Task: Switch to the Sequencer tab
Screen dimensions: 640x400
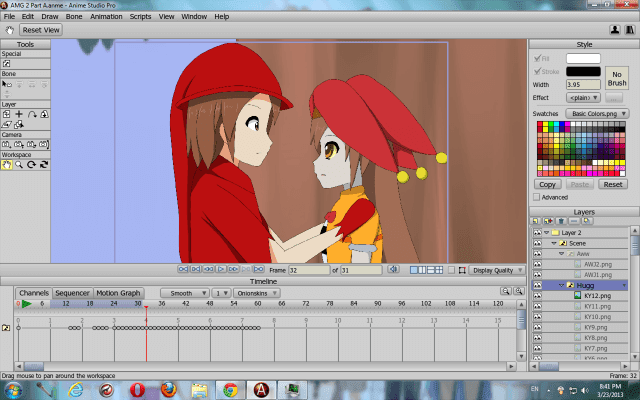Action: 72,293
